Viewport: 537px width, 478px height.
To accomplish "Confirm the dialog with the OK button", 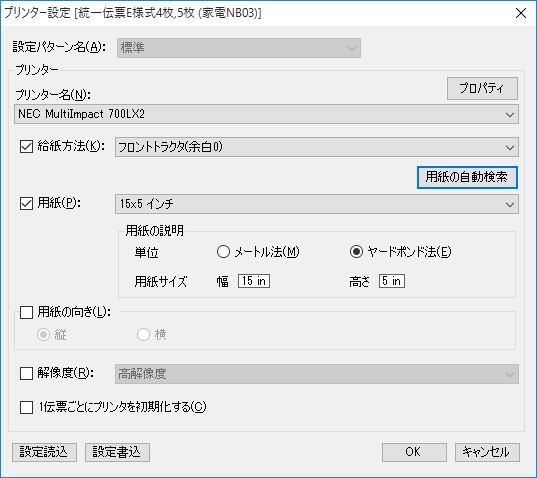I will pyautogui.click(x=414, y=452).
